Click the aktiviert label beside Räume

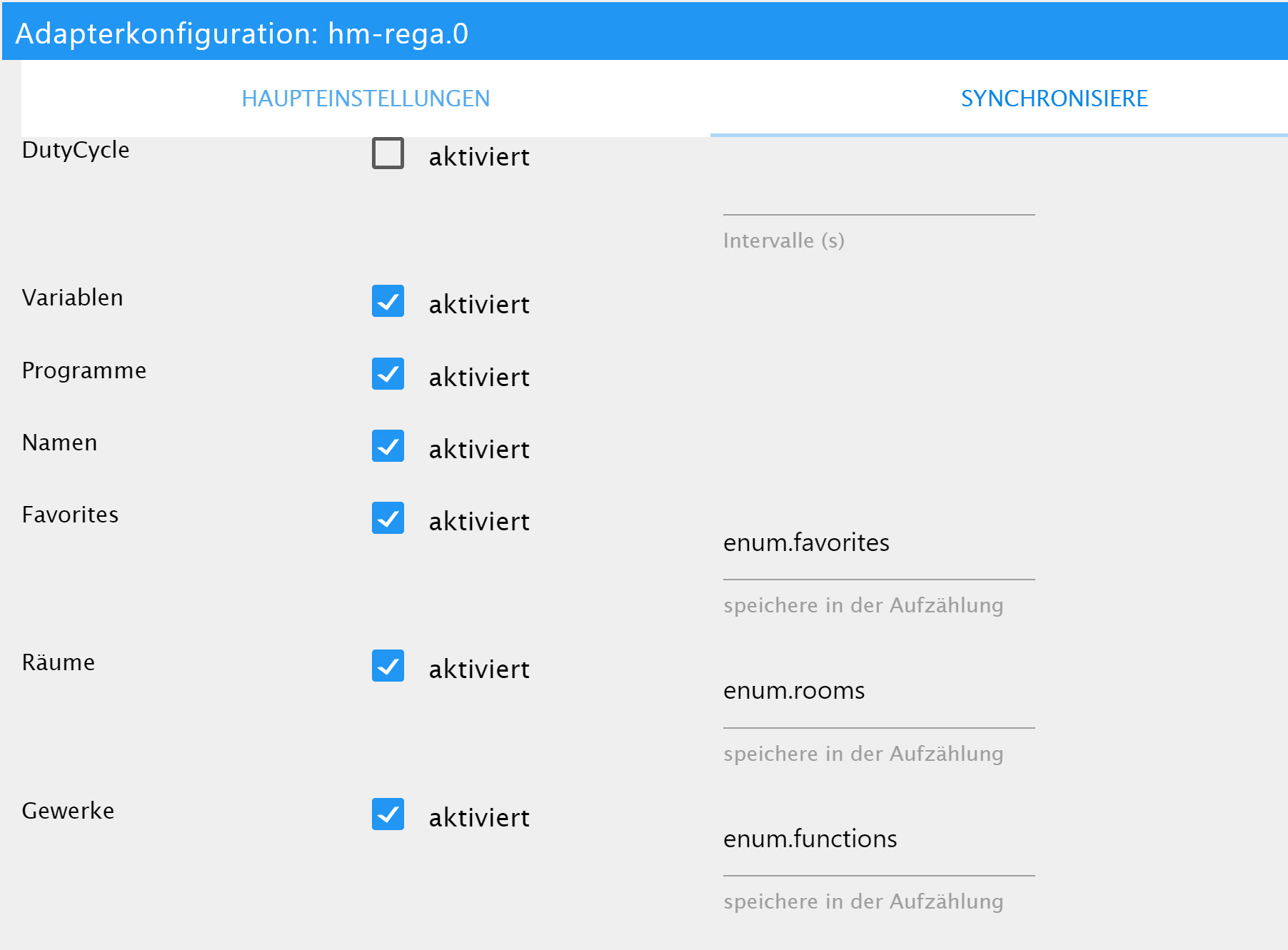479,669
